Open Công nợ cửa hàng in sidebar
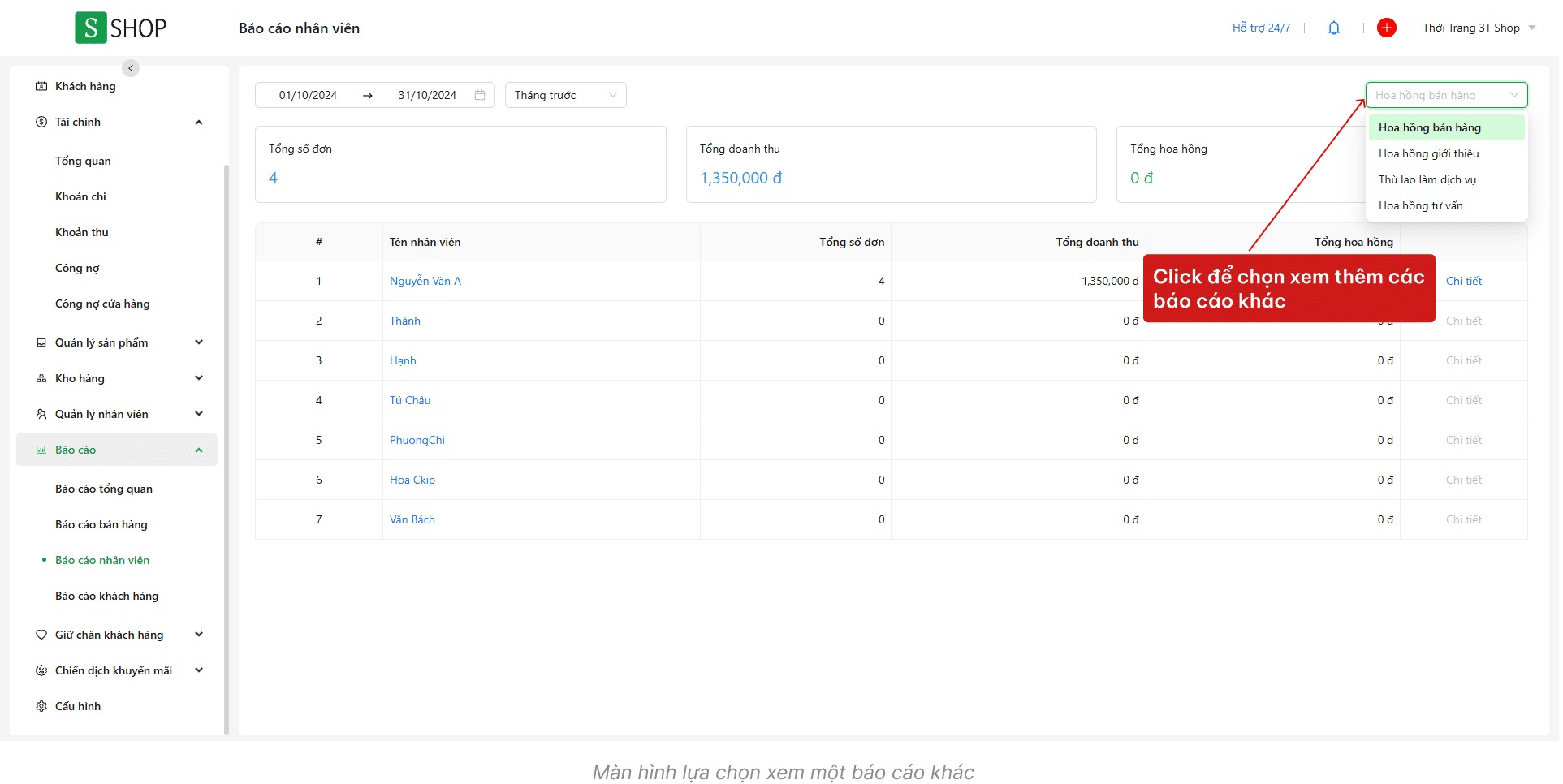The image size is (1563, 784). point(102,304)
